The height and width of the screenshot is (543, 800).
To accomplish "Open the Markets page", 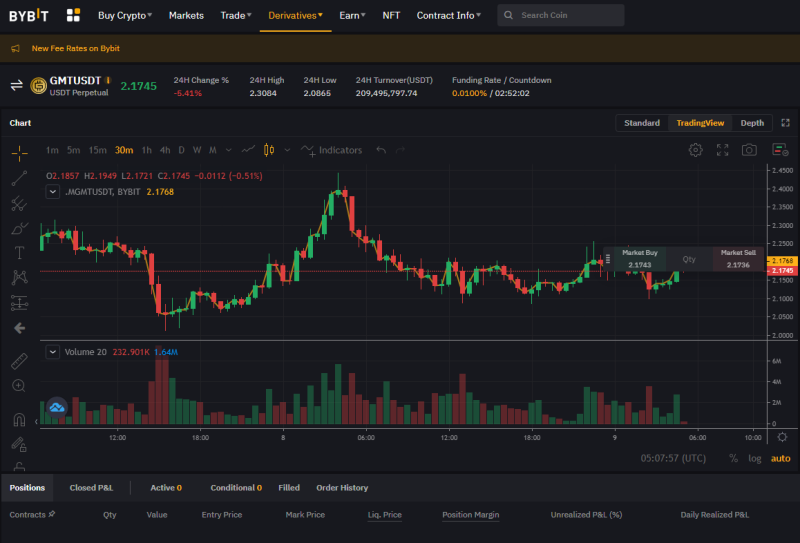I will (186, 15).
